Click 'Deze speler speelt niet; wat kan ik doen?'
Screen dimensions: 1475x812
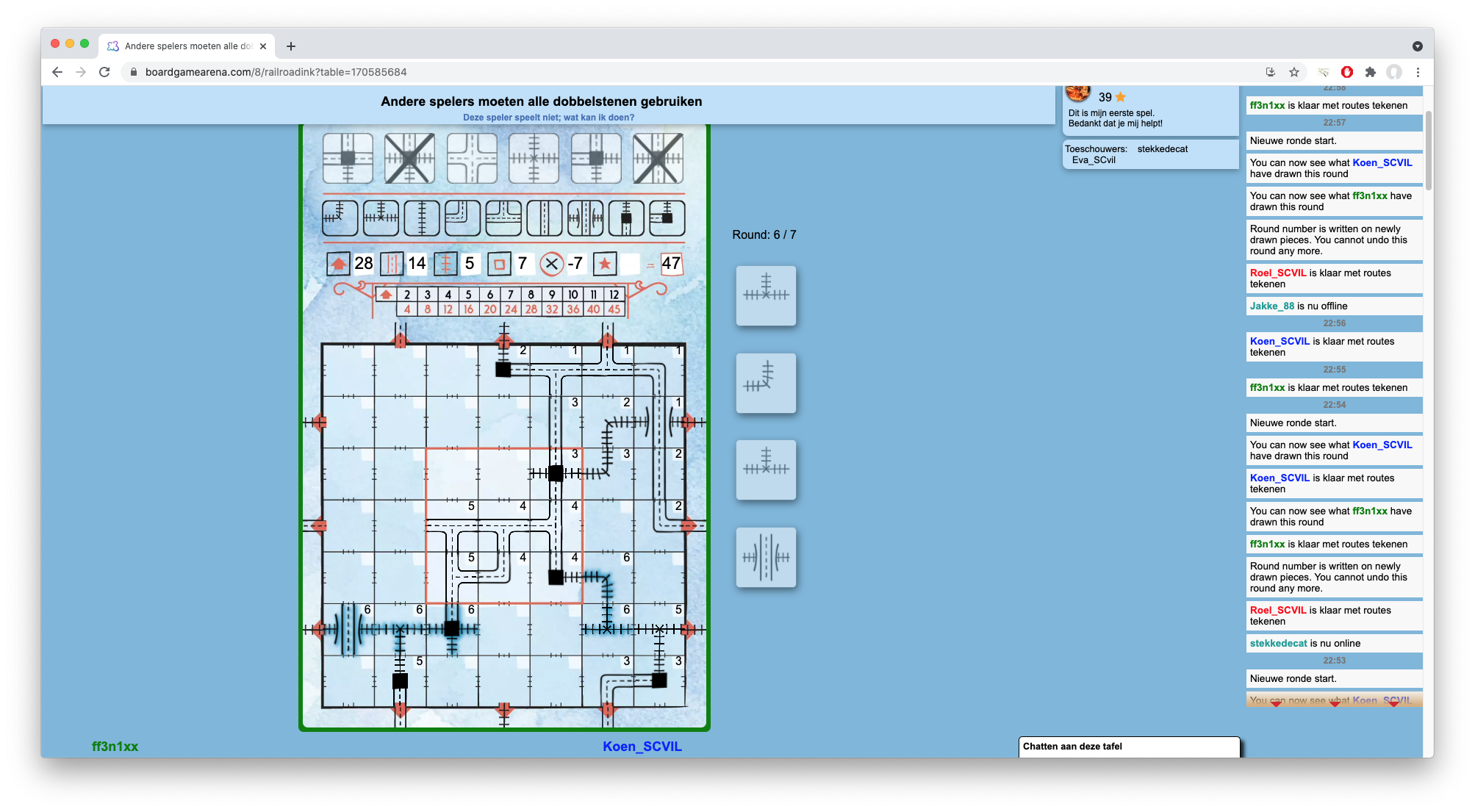pyautogui.click(x=548, y=118)
